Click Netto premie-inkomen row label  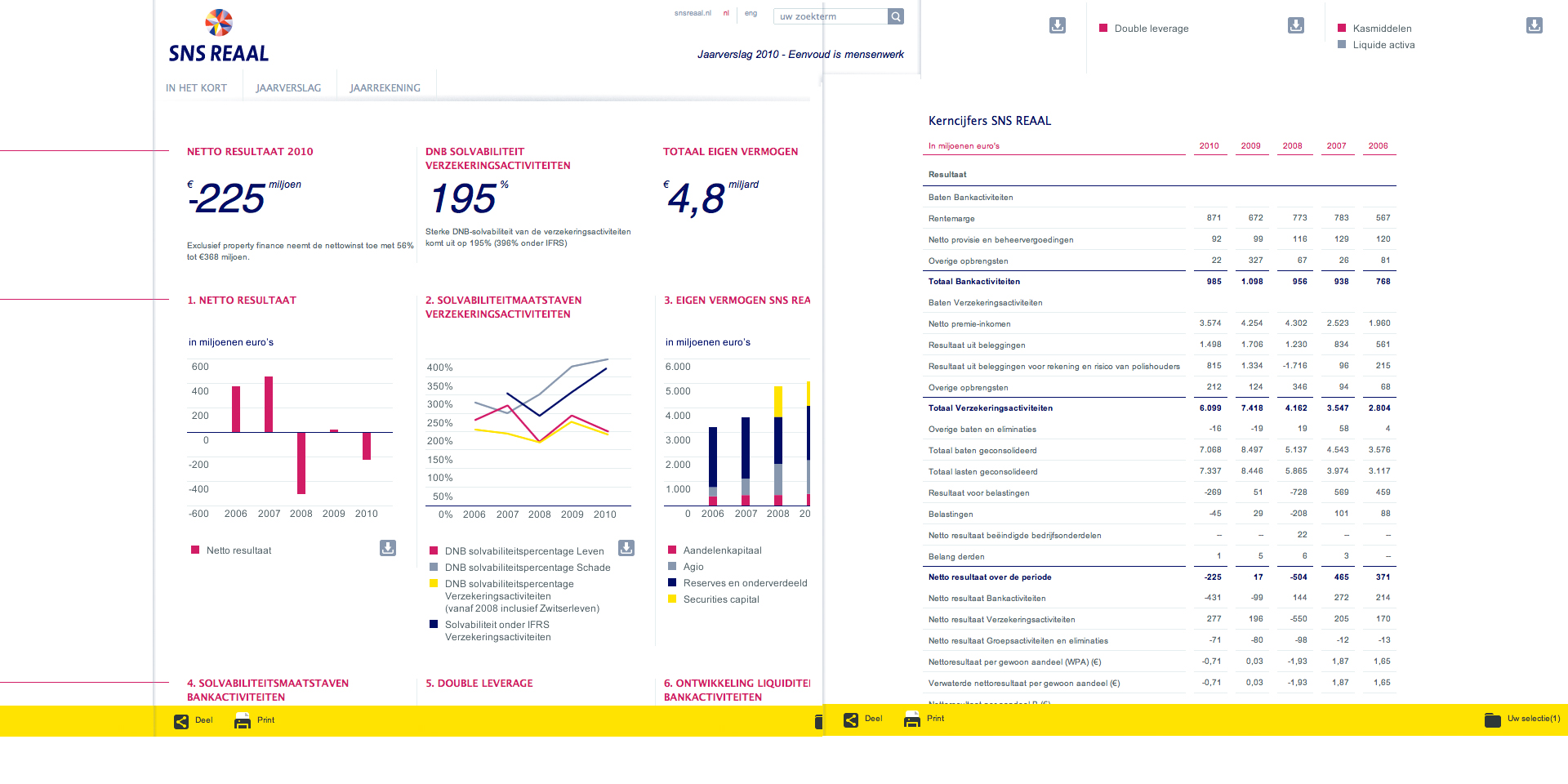[969, 324]
